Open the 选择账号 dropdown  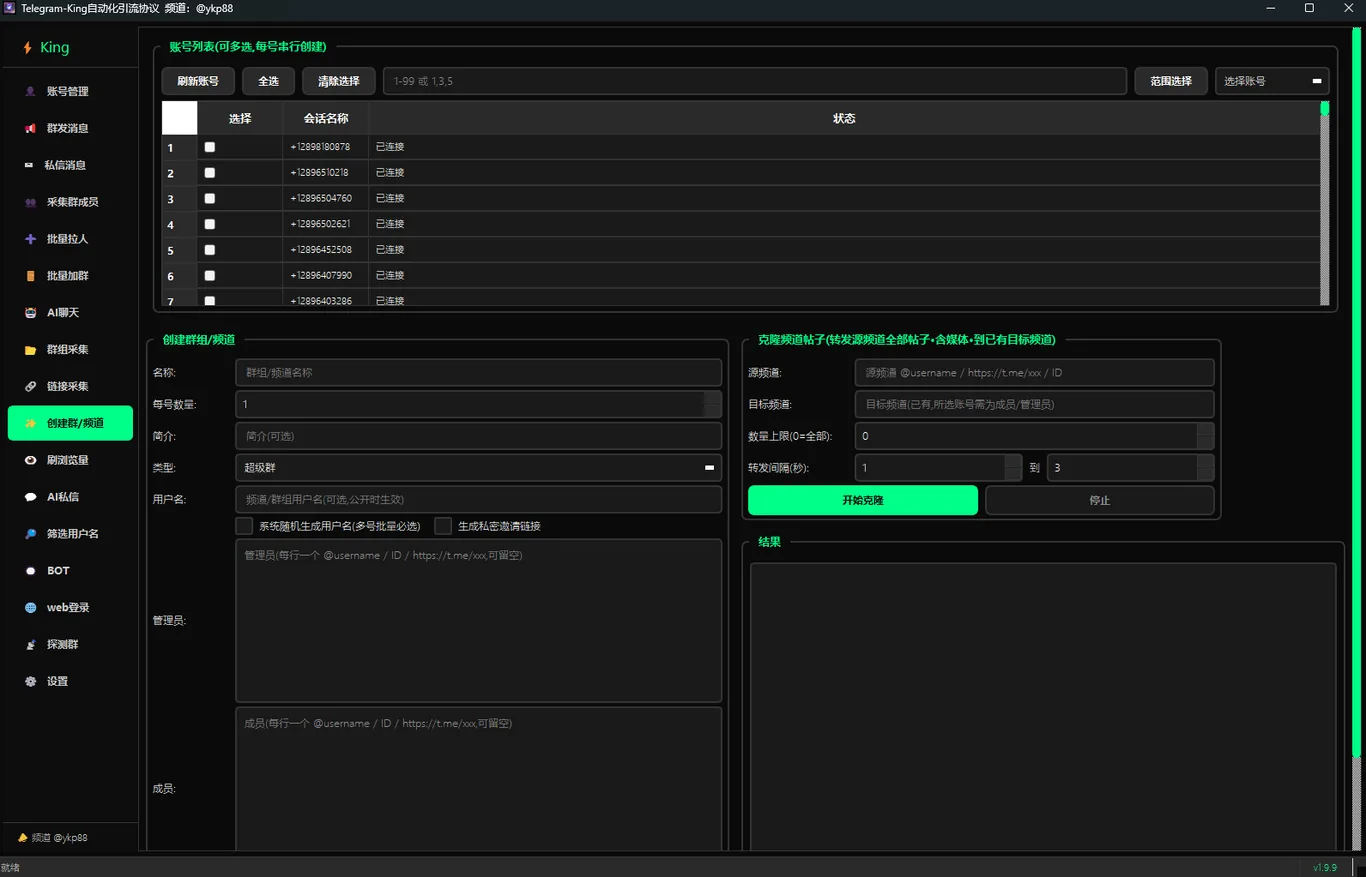pyautogui.click(x=1272, y=81)
